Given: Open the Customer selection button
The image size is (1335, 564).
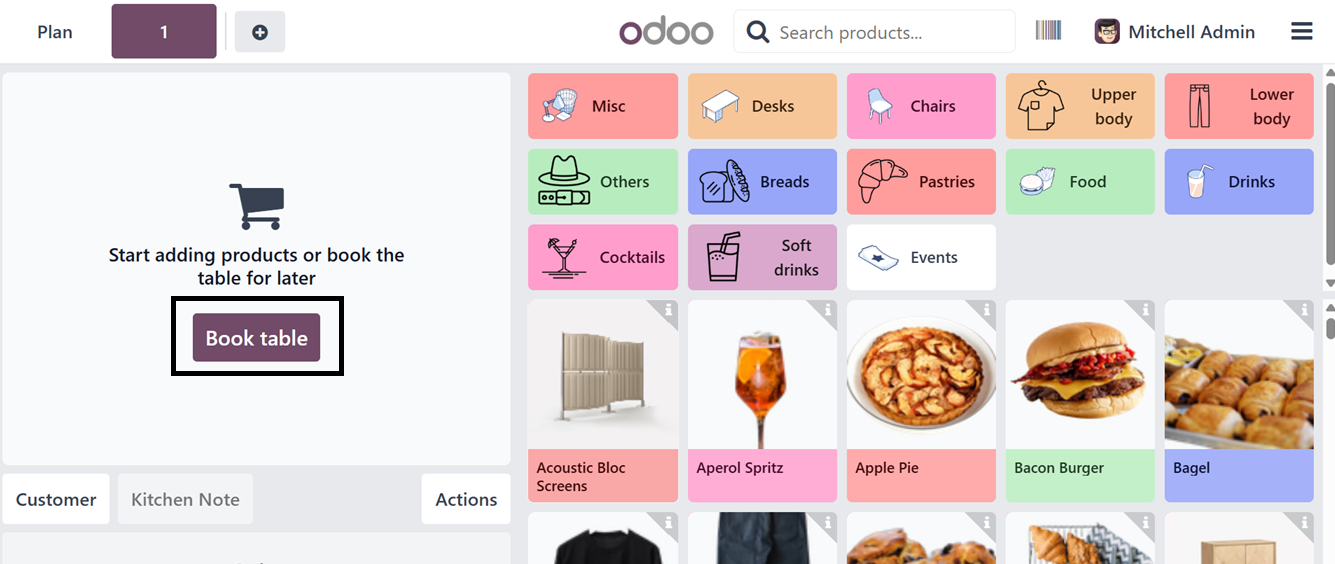Looking at the screenshot, I should pos(56,499).
